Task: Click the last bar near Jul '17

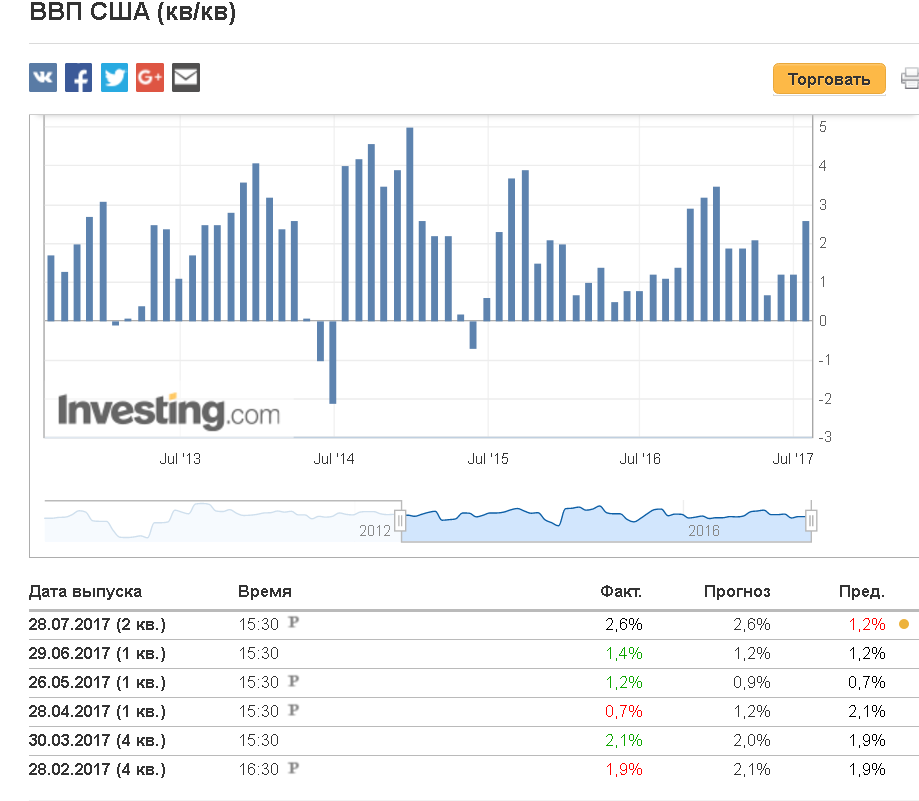Action: [x=806, y=271]
